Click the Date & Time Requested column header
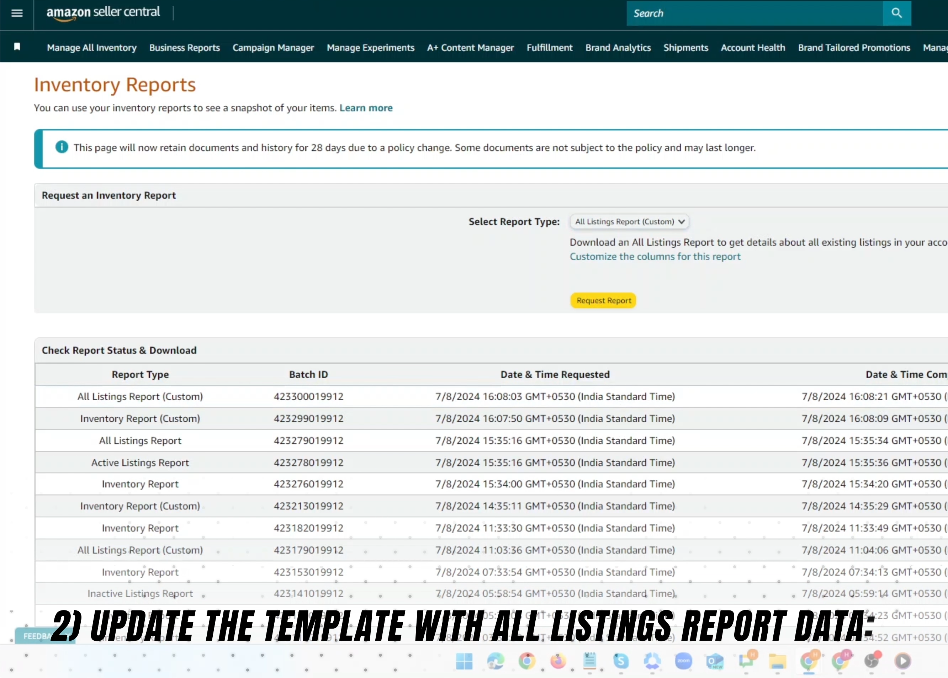This screenshot has height=678, width=948. (555, 374)
